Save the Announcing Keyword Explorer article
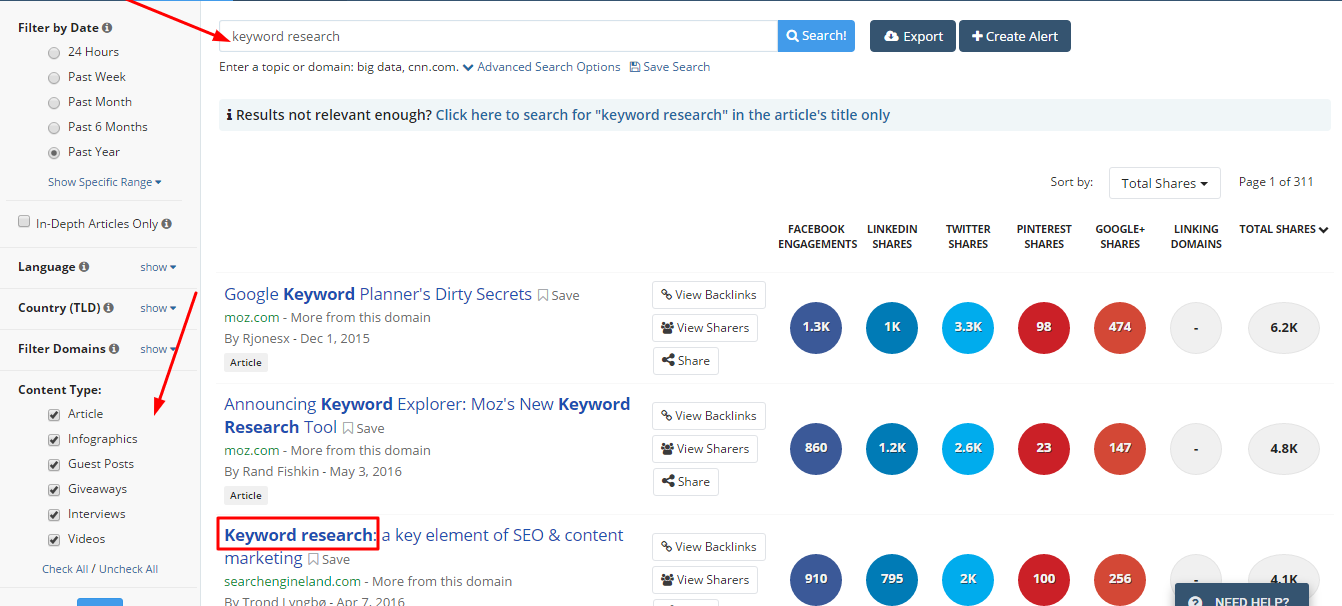The width and height of the screenshot is (1342, 606). (x=363, y=428)
